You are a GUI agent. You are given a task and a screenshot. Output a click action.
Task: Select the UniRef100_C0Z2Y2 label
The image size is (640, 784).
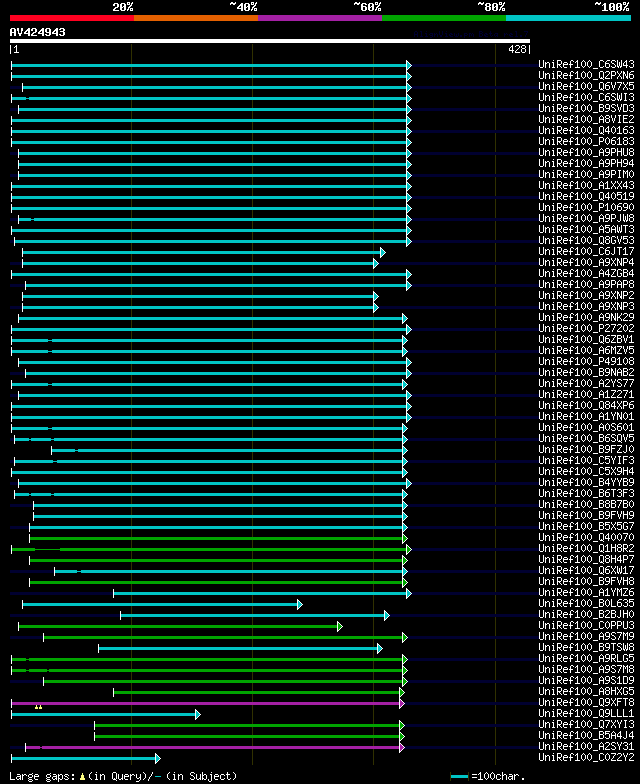(586, 757)
